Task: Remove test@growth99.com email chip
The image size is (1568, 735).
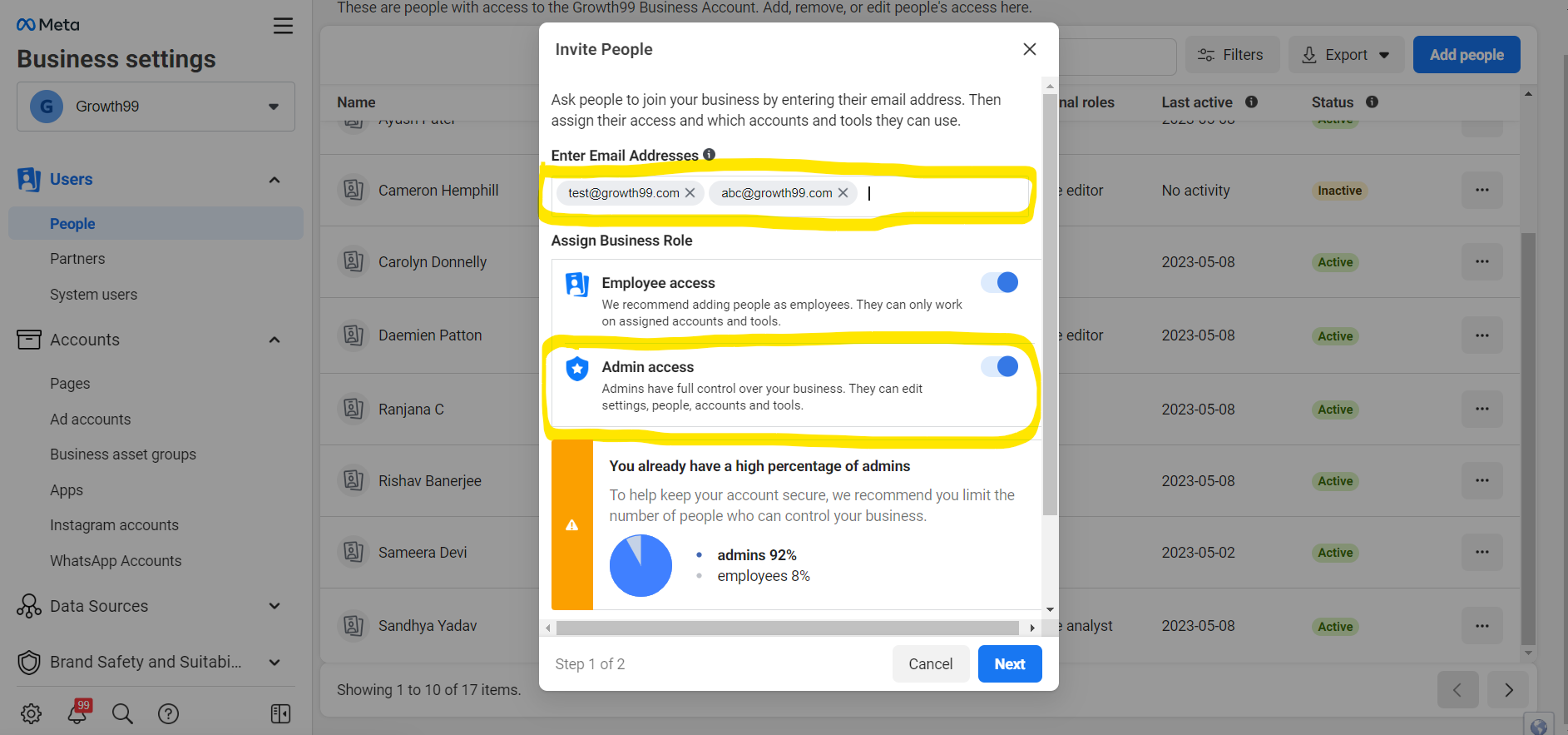Action: (x=690, y=193)
